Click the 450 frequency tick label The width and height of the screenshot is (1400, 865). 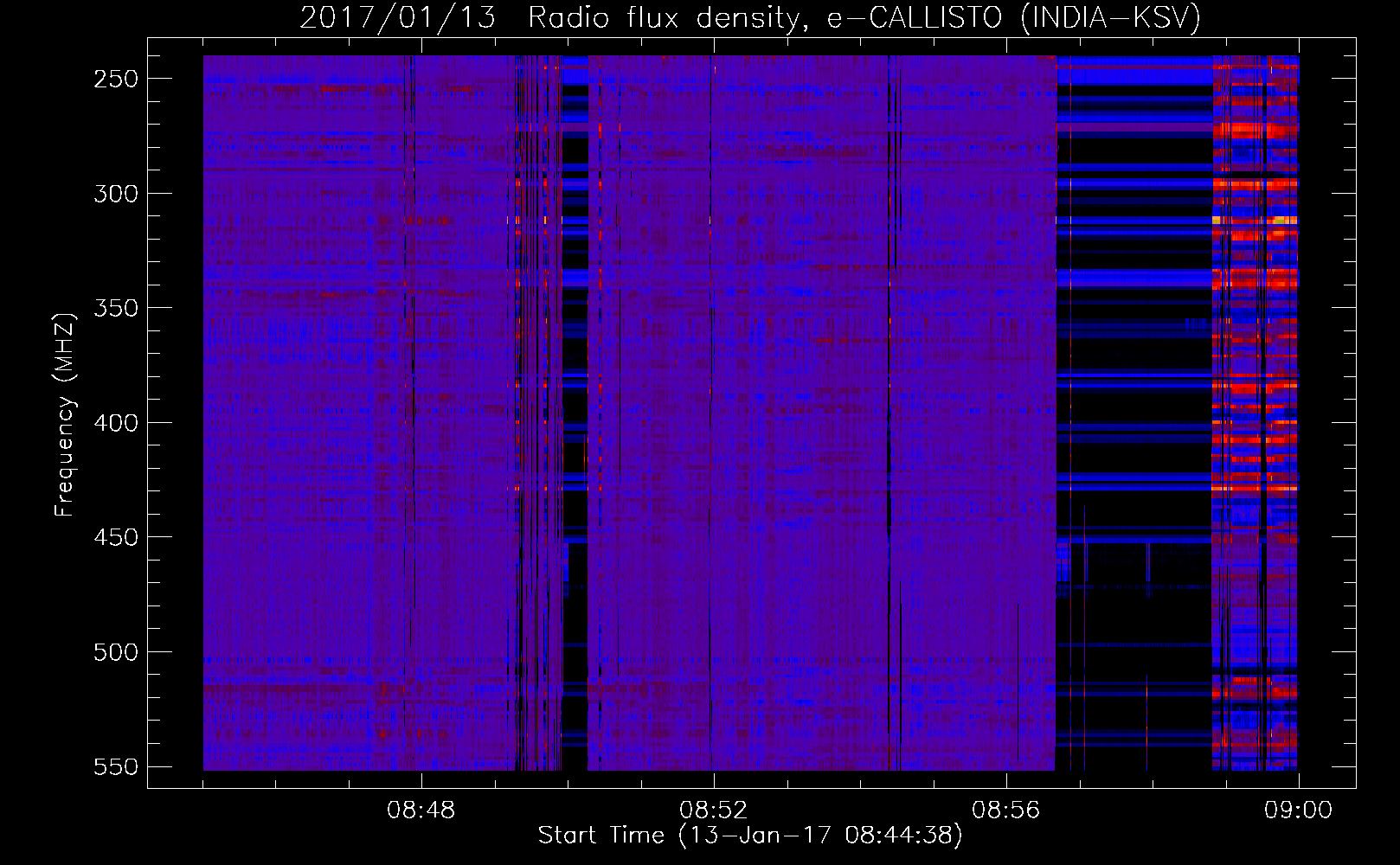[116, 537]
